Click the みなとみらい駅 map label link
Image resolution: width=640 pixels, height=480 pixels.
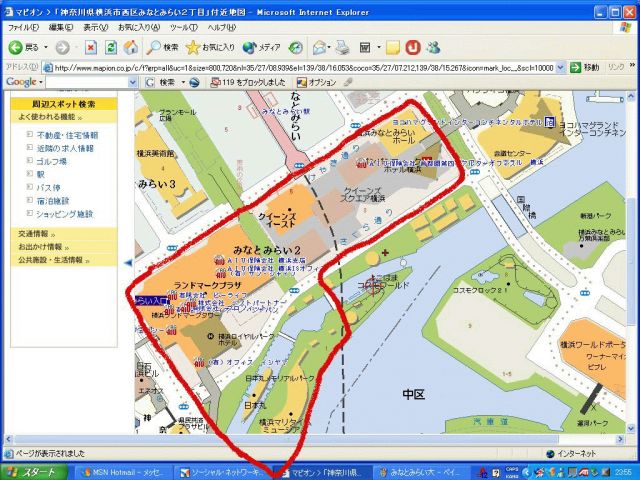(x=287, y=111)
